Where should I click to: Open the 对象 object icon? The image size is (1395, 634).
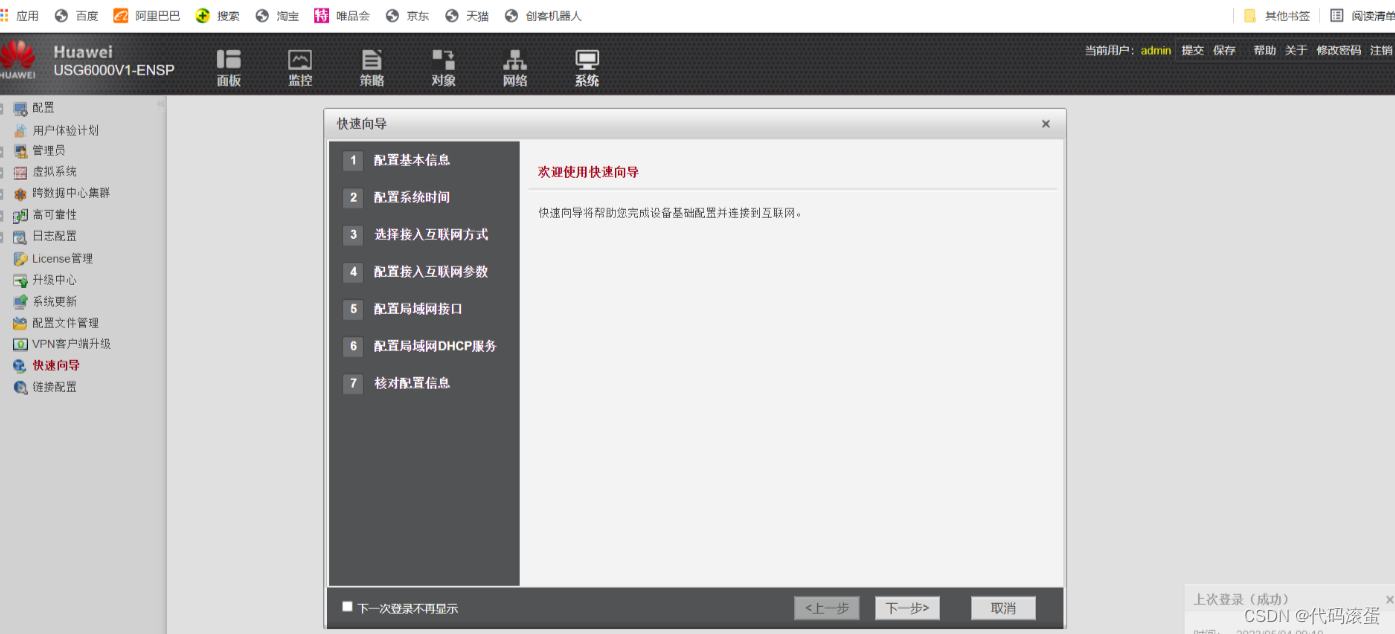tap(444, 60)
